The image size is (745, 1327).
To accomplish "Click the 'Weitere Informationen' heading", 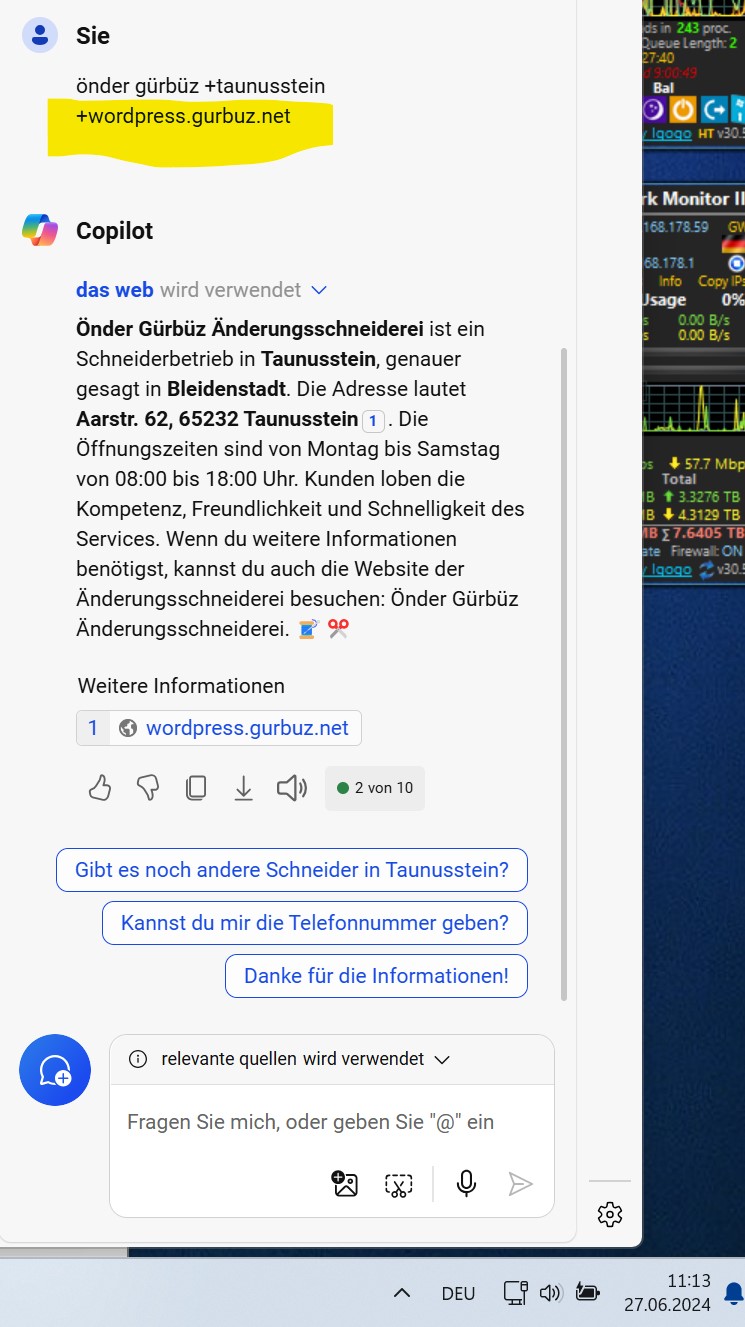I will 181,686.
